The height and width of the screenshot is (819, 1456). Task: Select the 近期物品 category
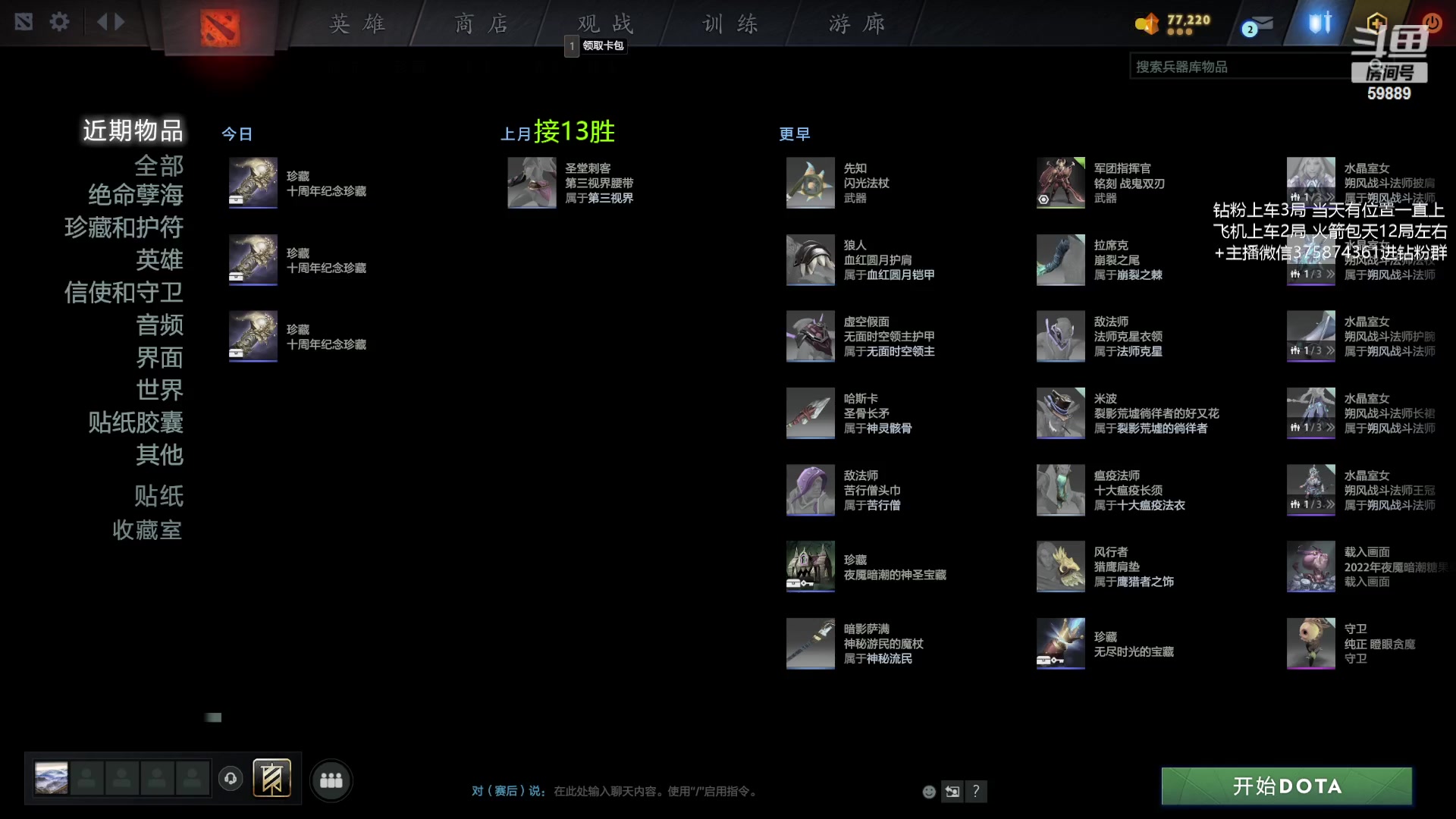point(133,130)
